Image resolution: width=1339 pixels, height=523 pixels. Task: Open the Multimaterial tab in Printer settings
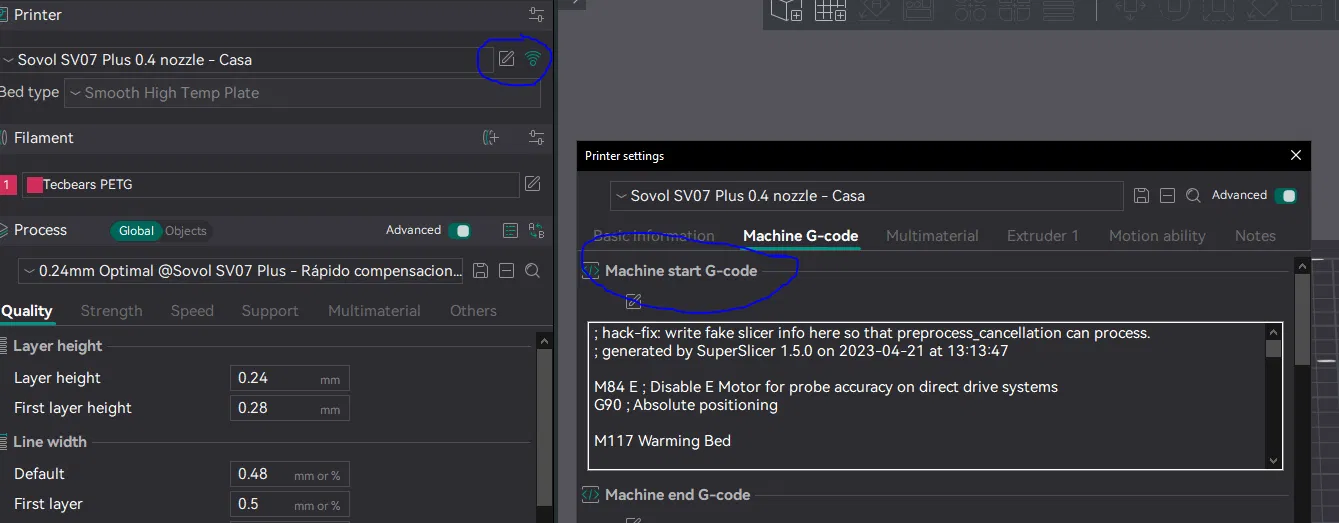(x=932, y=236)
